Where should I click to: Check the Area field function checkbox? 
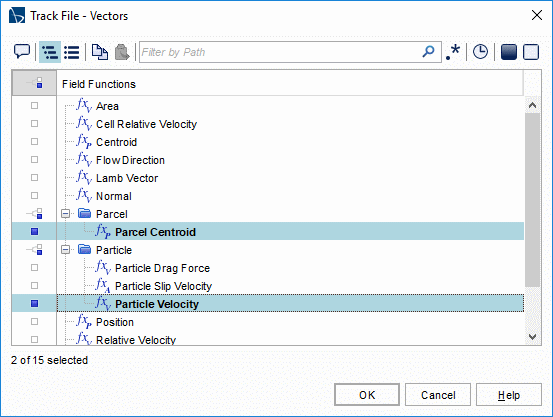click(34, 105)
